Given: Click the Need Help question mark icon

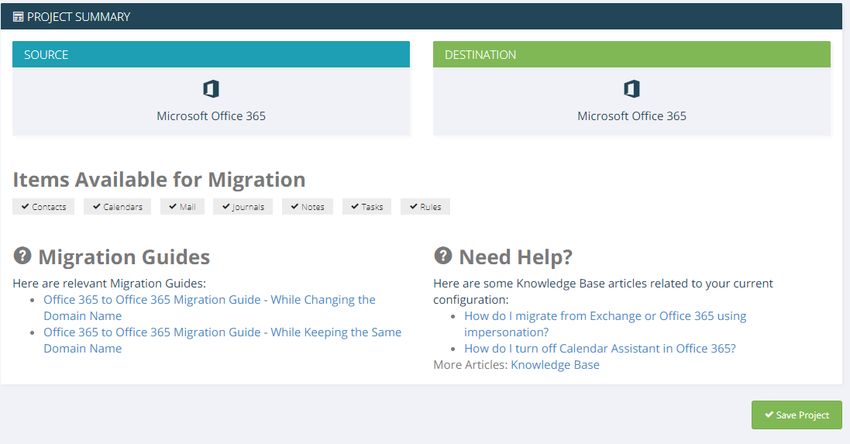Looking at the screenshot, I should click(x=443, y=255).
